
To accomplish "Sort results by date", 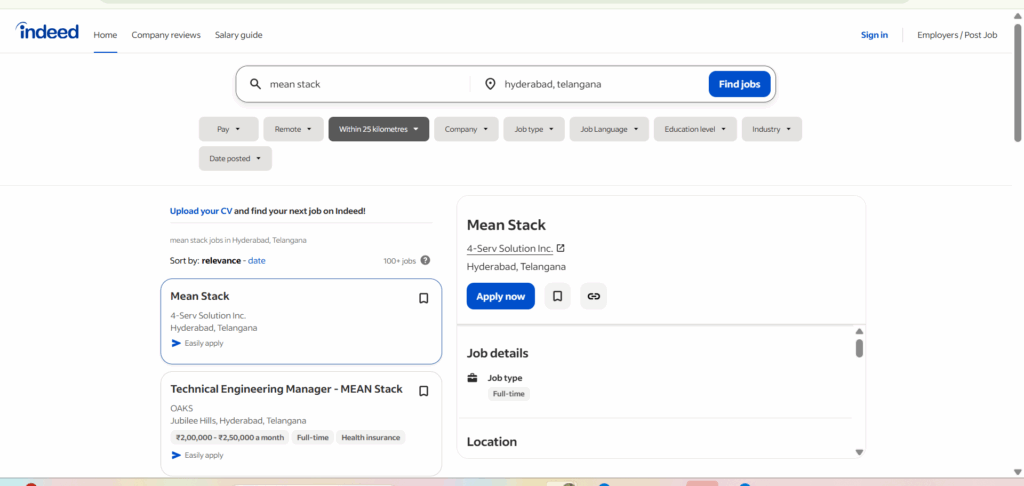I will (257, 260).
